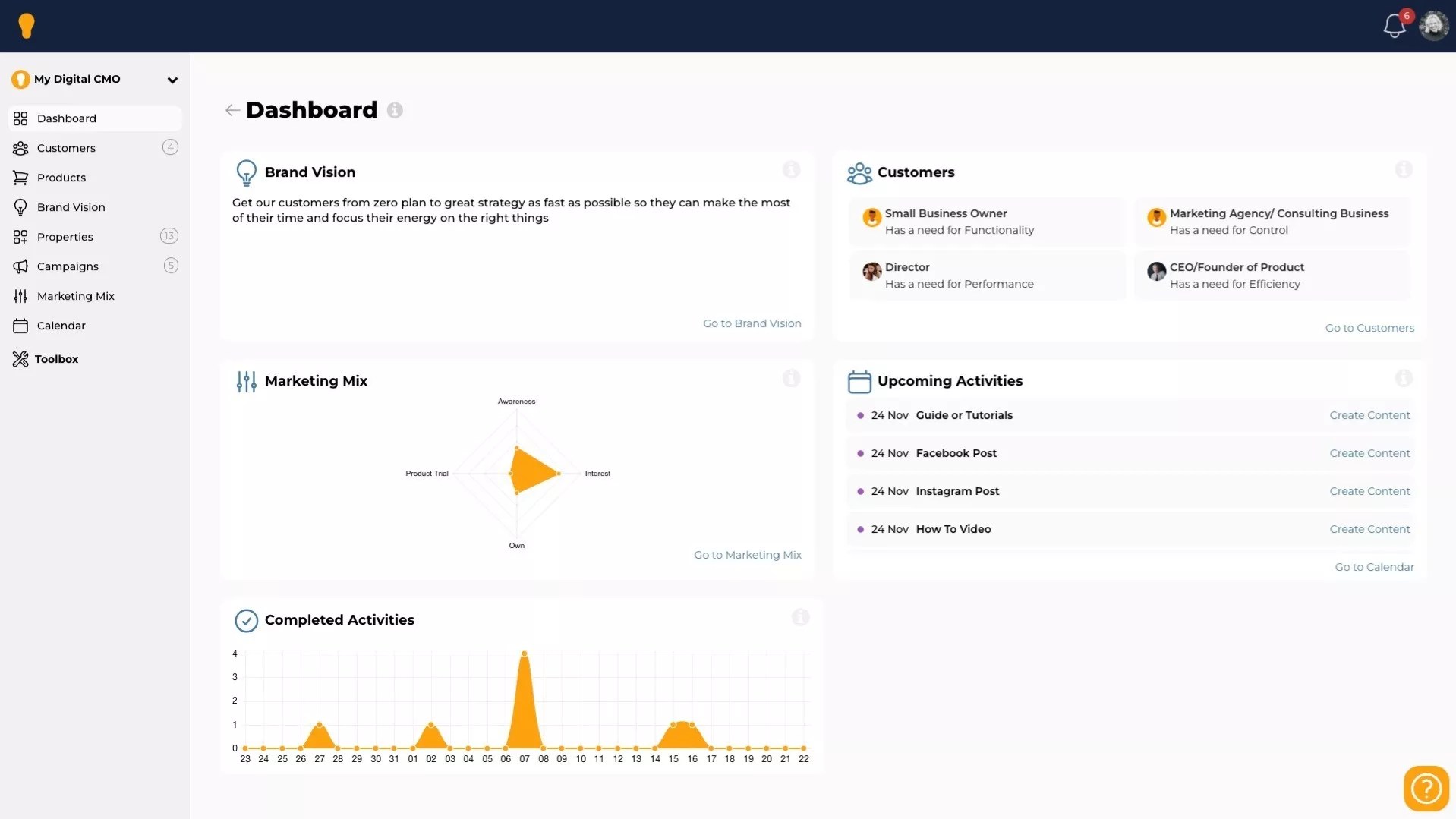Open Customers in the sidebar
The width and height of the screenshot is (1456, 819).
66,148
